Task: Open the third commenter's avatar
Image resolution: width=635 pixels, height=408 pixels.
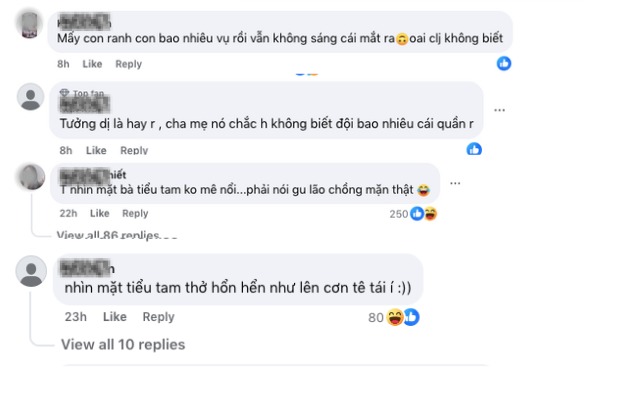Action: [31, 176]
